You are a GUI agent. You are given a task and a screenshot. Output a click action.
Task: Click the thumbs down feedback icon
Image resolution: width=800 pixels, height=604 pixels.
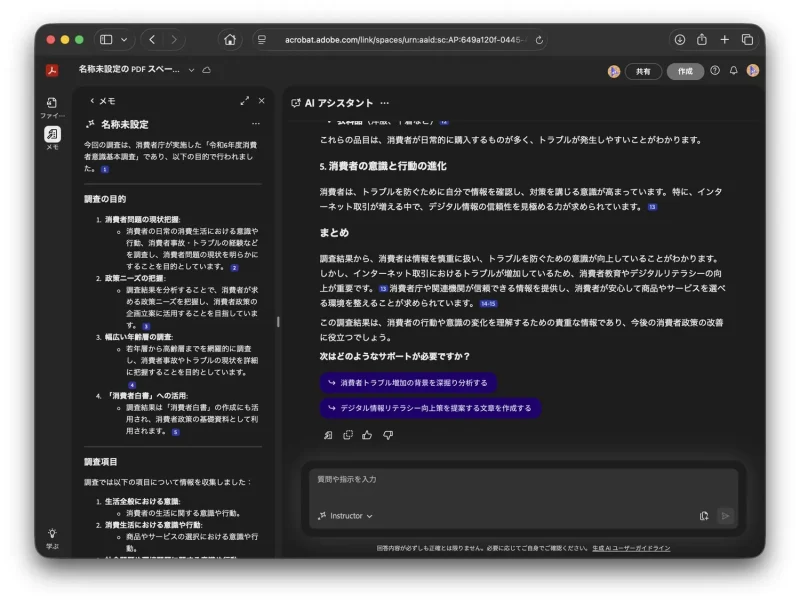click(388, 435)
